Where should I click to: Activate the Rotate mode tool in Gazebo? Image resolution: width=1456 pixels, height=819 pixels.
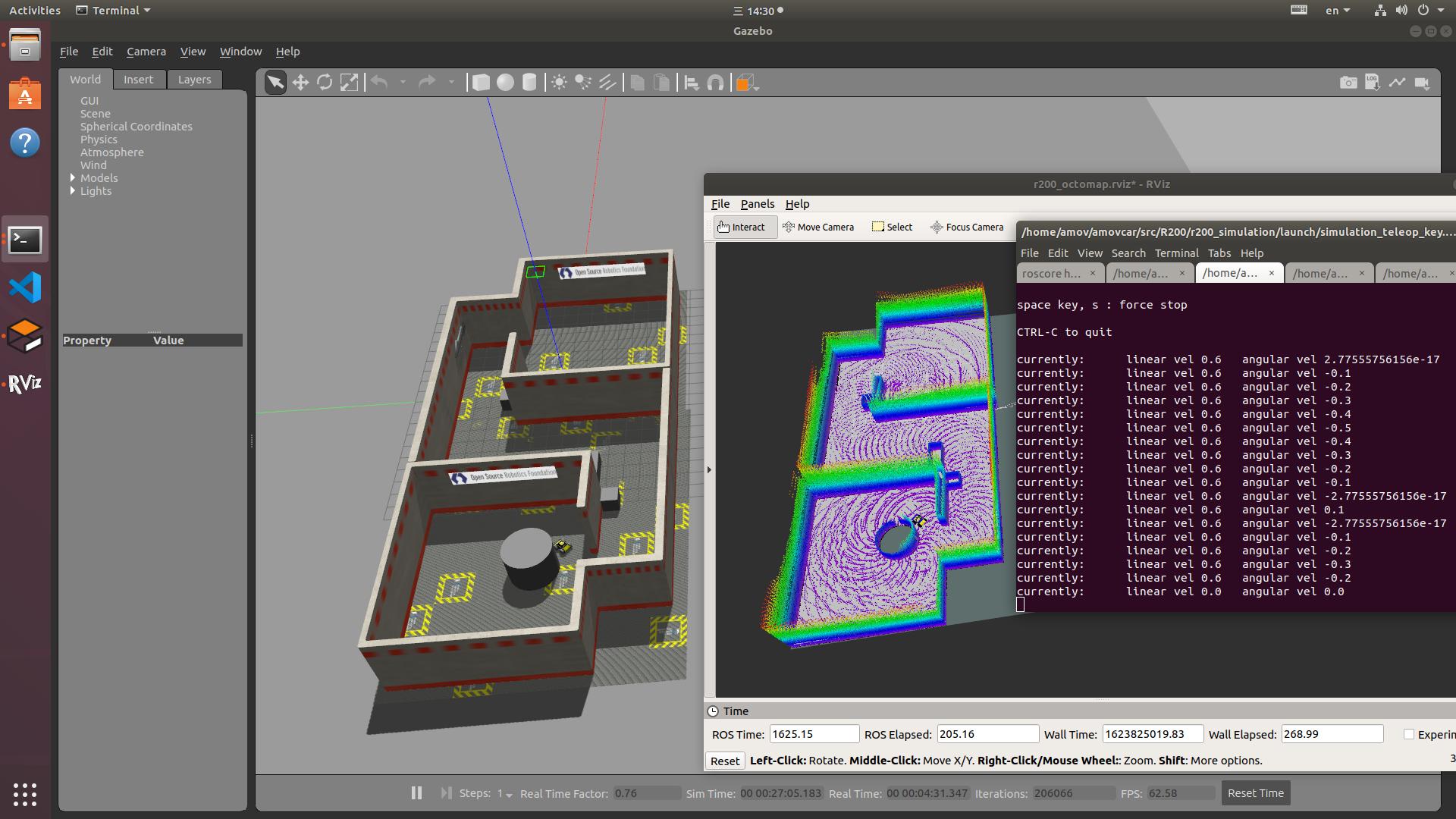[x=325, y=83]
